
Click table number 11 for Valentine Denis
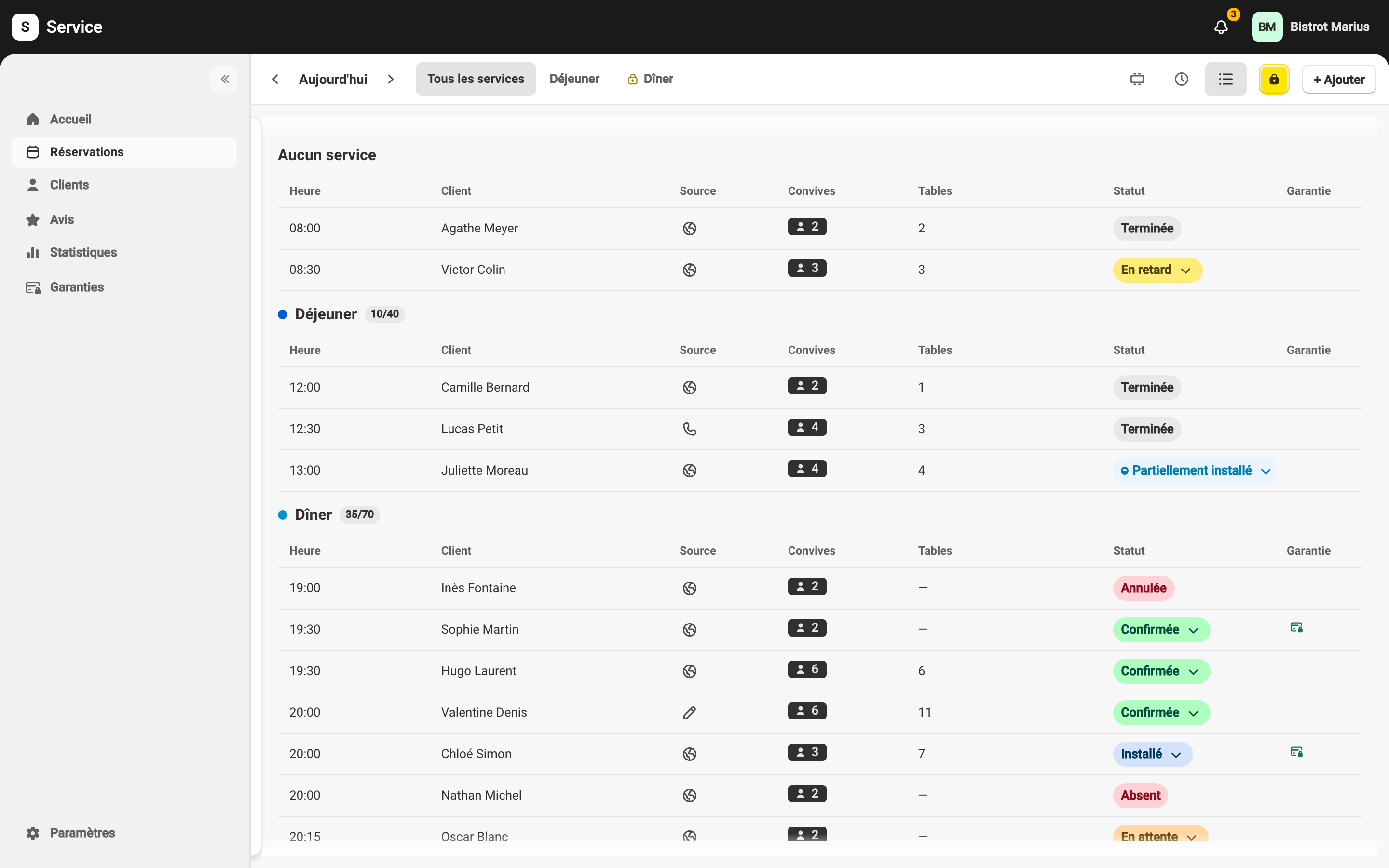[x=925, y=712]
